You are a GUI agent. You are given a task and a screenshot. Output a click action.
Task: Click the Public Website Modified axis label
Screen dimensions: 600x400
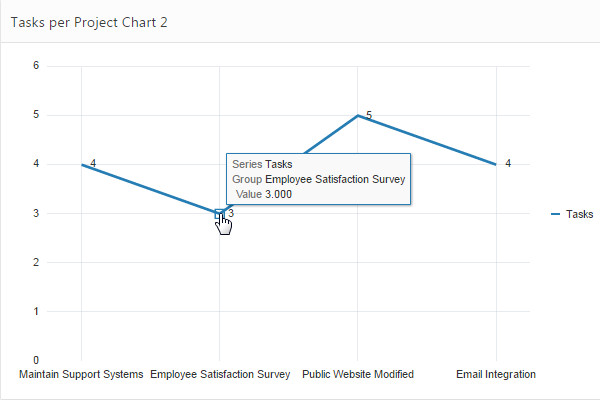[358, 375]
